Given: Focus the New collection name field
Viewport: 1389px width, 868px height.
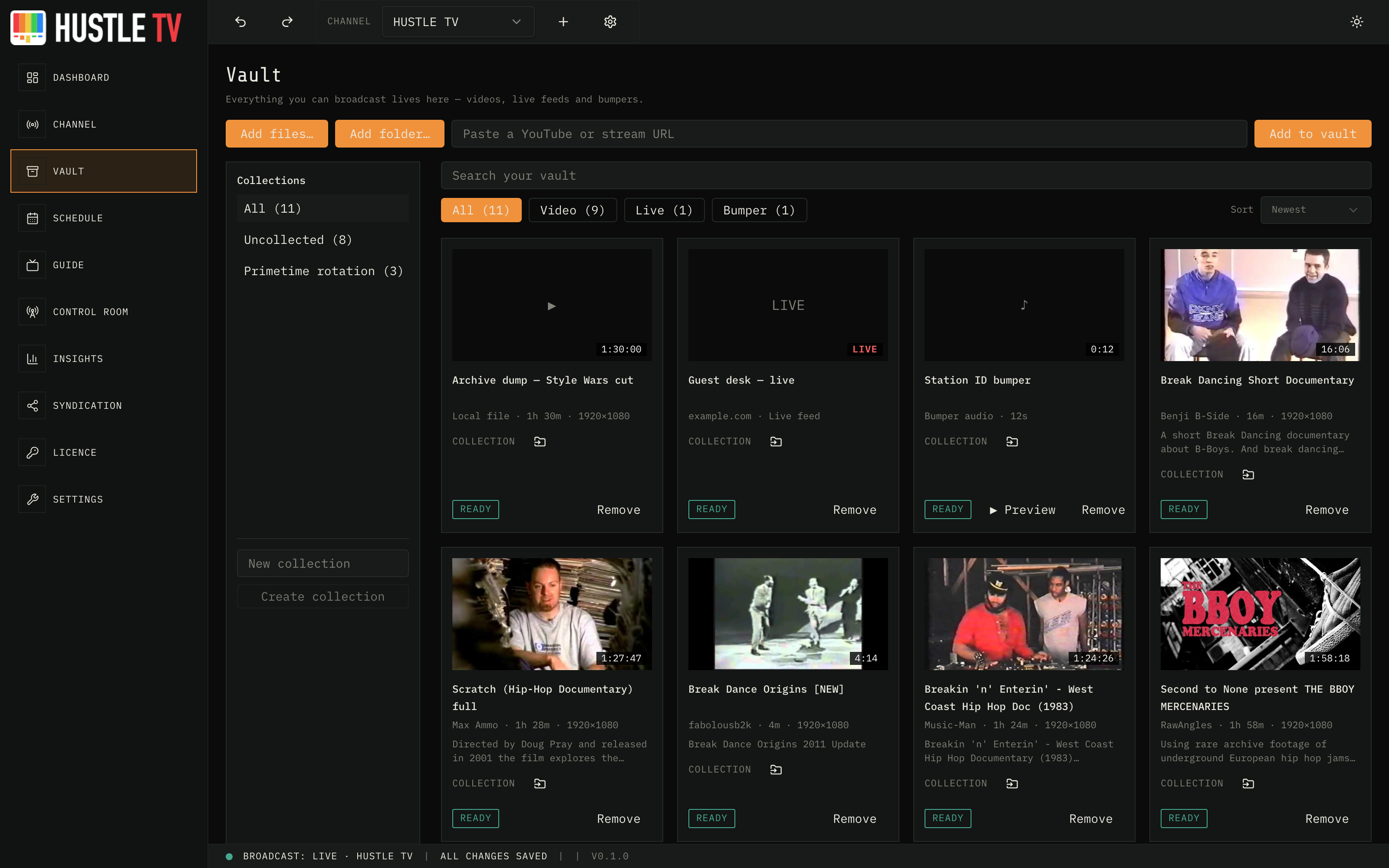Looking at the screenshot, I should [x=323, y=564].
